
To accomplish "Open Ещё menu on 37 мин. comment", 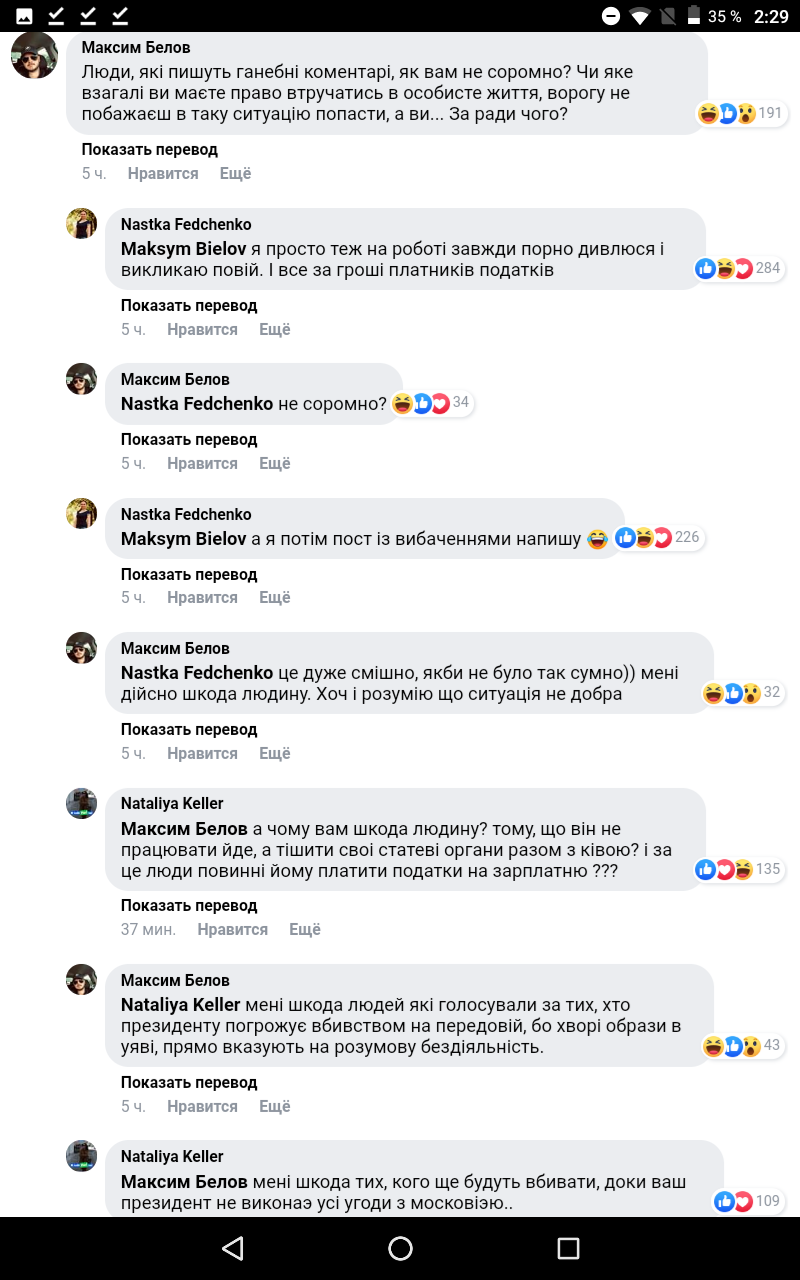I will tap(305, 929).
